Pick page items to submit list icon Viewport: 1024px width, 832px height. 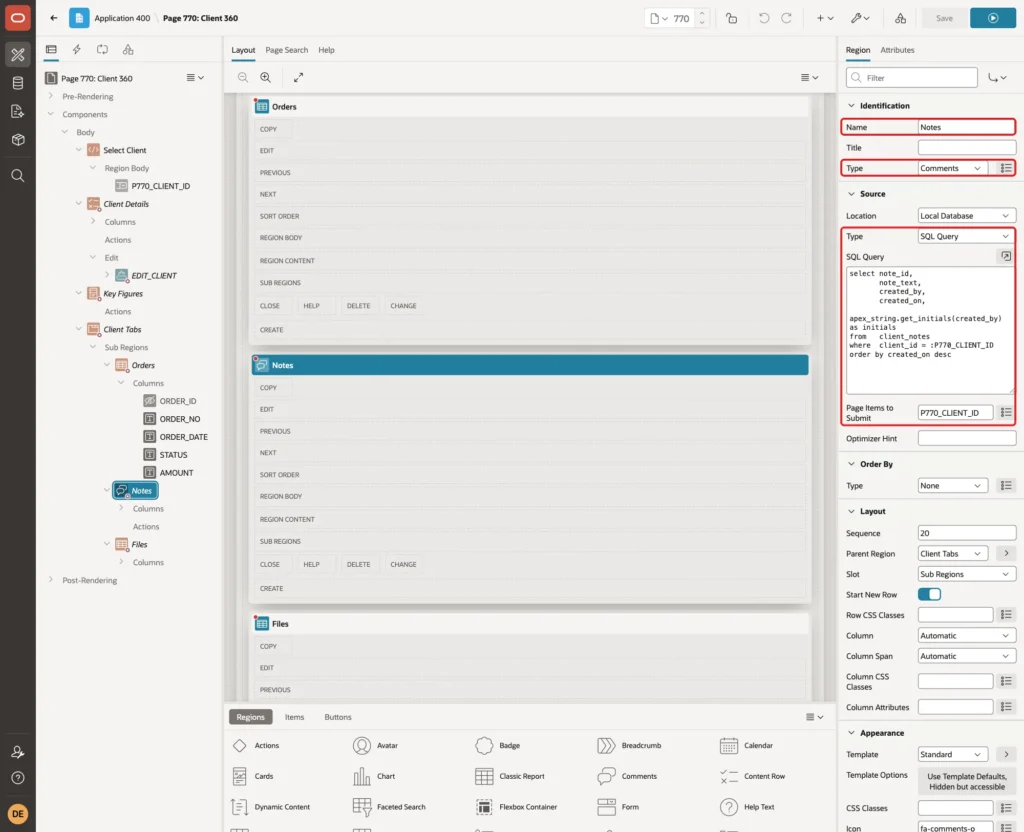[x=1006, y=413]
